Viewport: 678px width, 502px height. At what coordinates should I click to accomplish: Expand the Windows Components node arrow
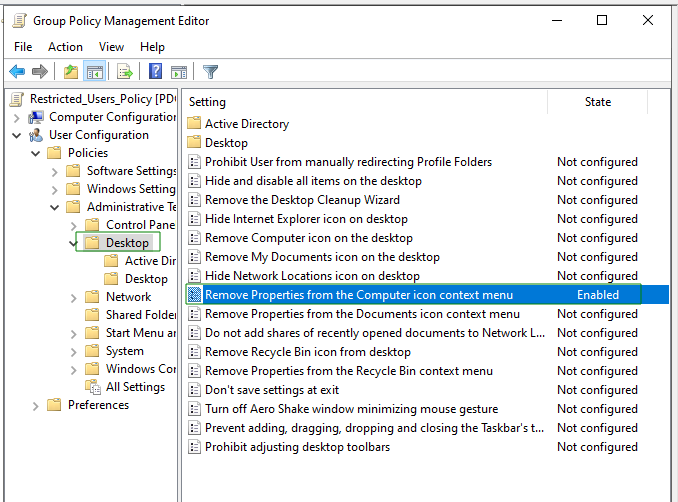73,370
